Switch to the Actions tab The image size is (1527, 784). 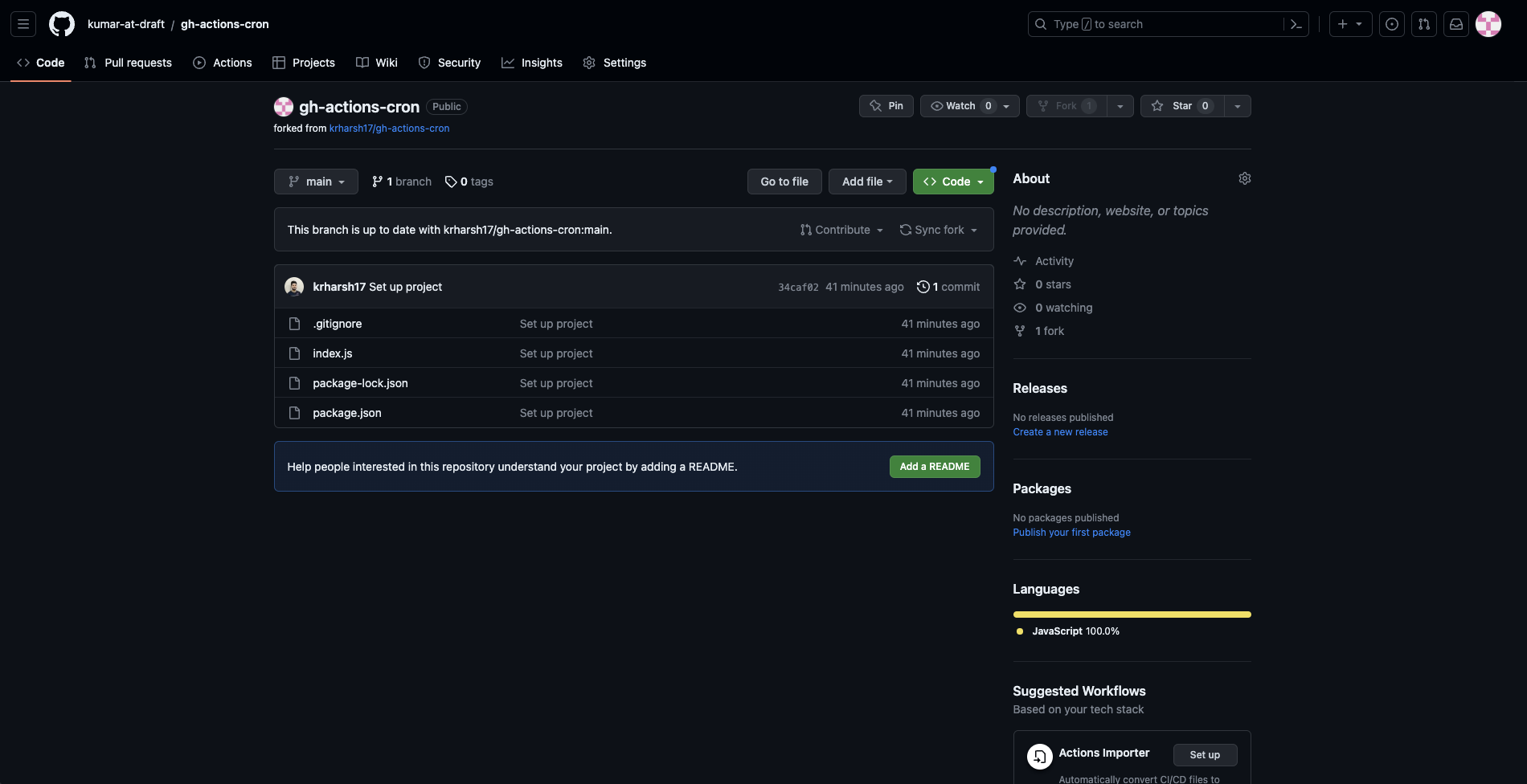[223, 63]
